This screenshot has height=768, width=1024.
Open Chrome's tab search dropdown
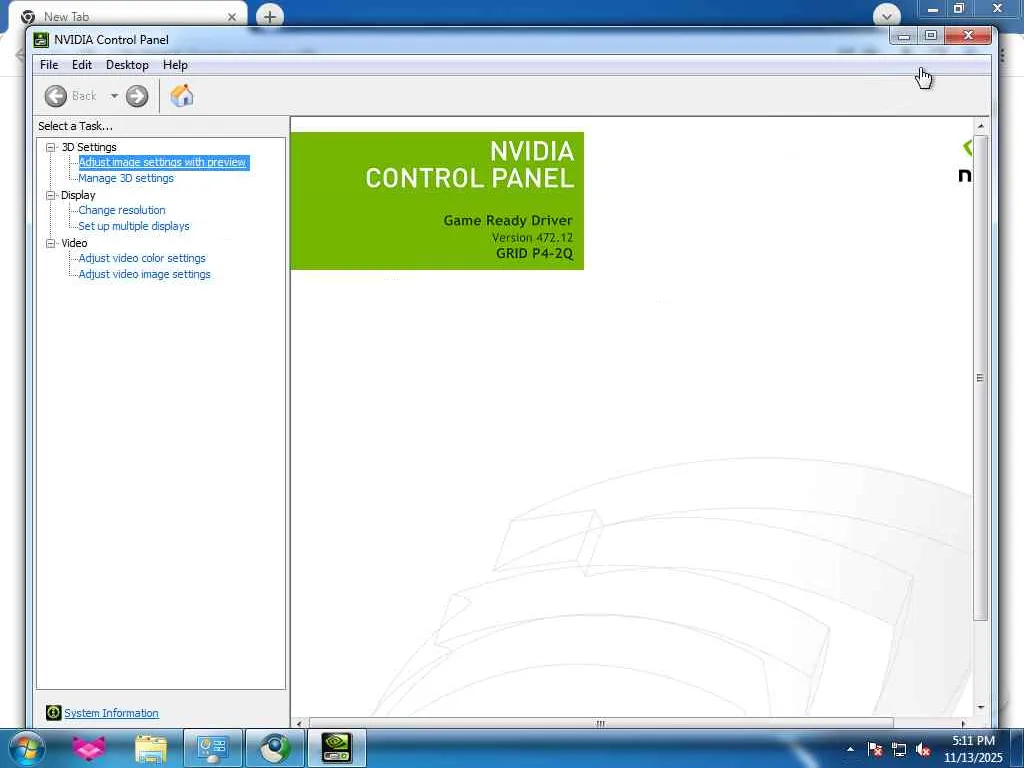pos(887,15)
